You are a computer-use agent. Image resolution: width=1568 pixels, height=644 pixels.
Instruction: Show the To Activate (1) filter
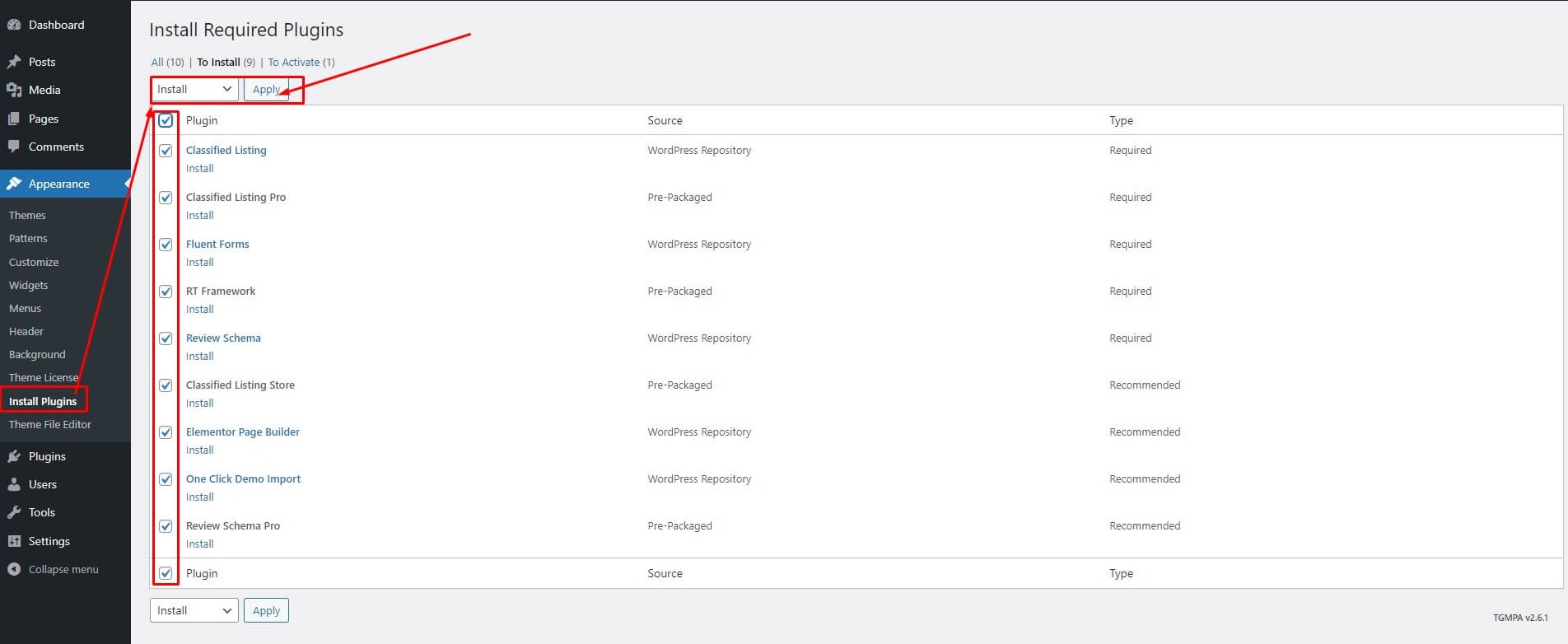[301, 62]
